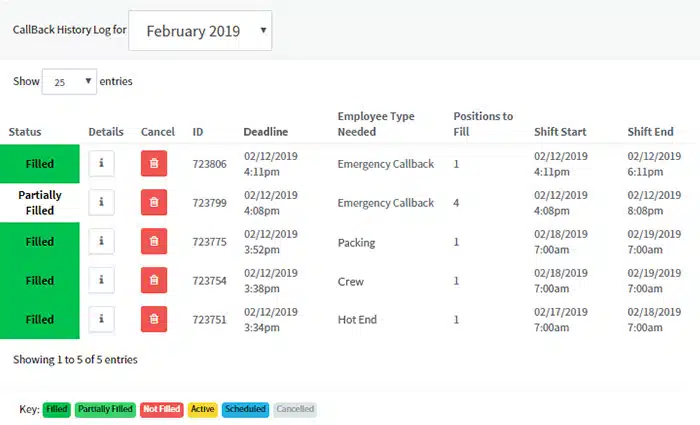Screen dimensions: 700x425
Task: Click deadline 02/12/2019 3:34pm
Action: point(271,319)
